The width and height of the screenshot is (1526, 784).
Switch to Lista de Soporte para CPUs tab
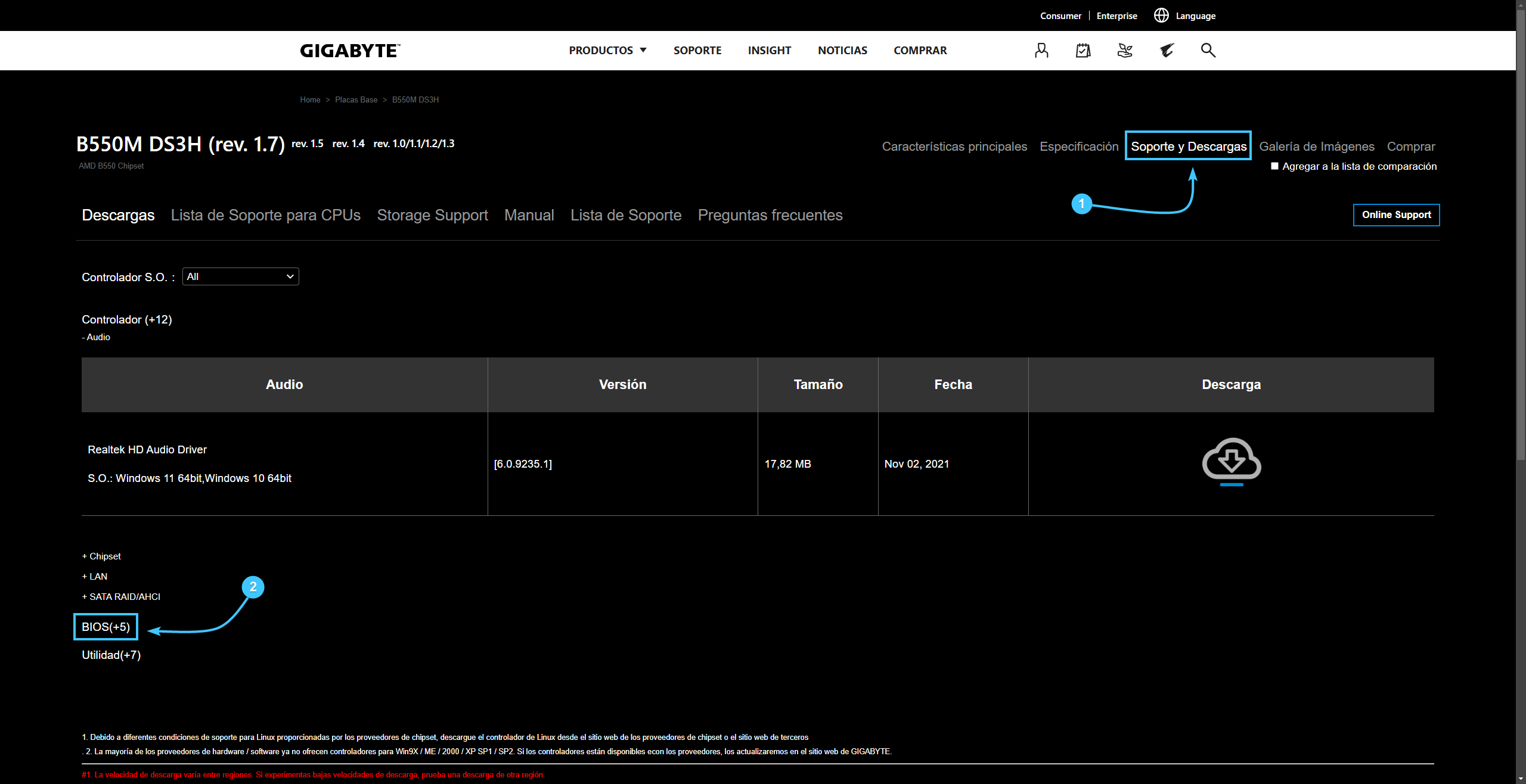coord(266,215)
